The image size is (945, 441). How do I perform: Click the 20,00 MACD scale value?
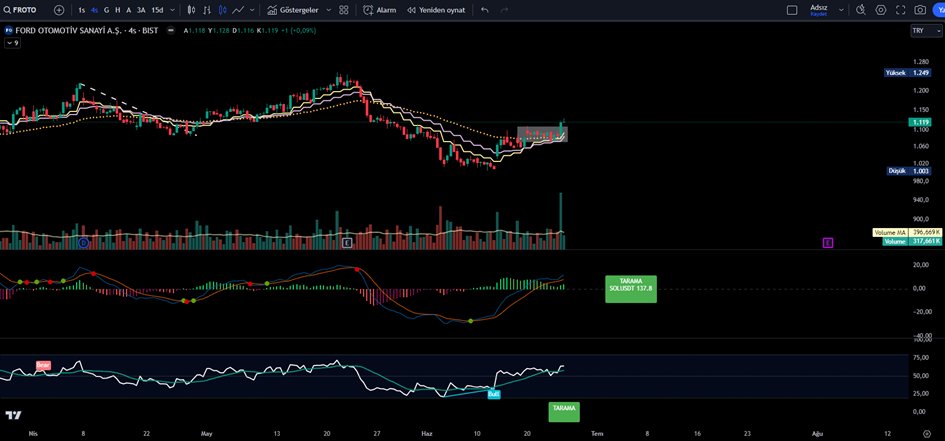pos(919,265)
